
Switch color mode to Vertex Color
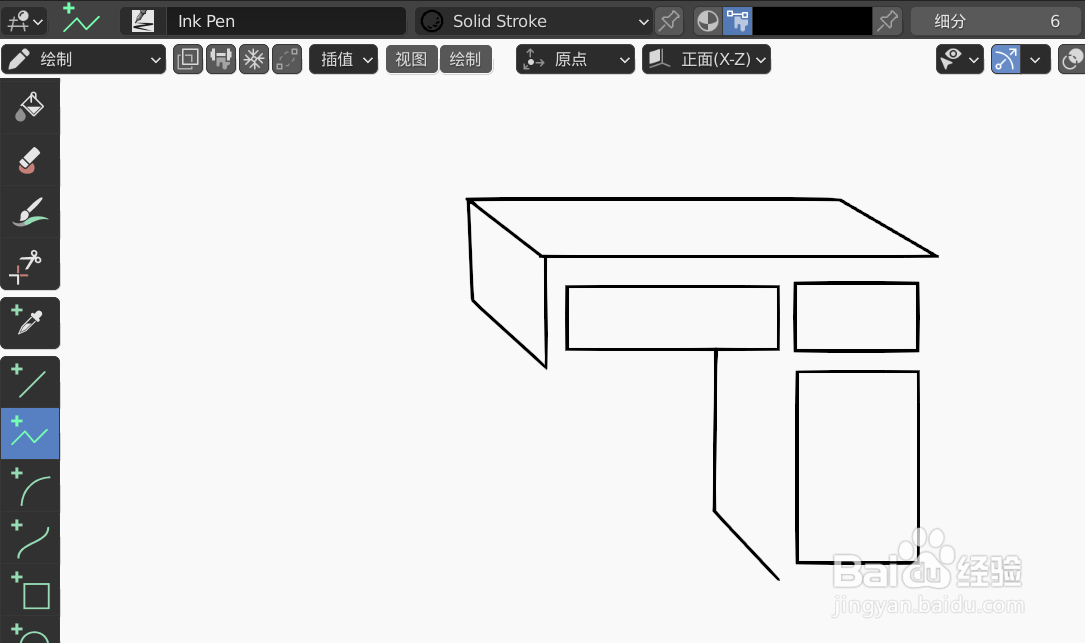click(x=738, y=21)
